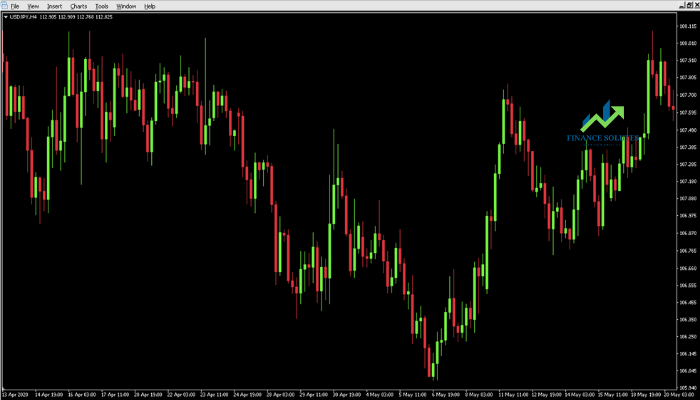Click the Finance Solutes logo watermark
Image resolution: width=700 pixels, height=400 pixels.
point(603,122)
